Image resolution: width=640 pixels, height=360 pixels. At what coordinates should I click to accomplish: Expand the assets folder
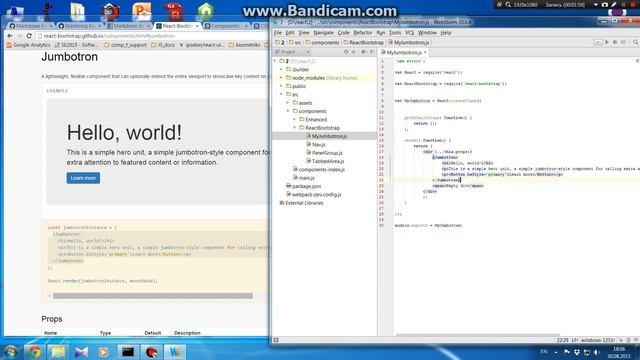pyautogui.click(x=288, y=103)
